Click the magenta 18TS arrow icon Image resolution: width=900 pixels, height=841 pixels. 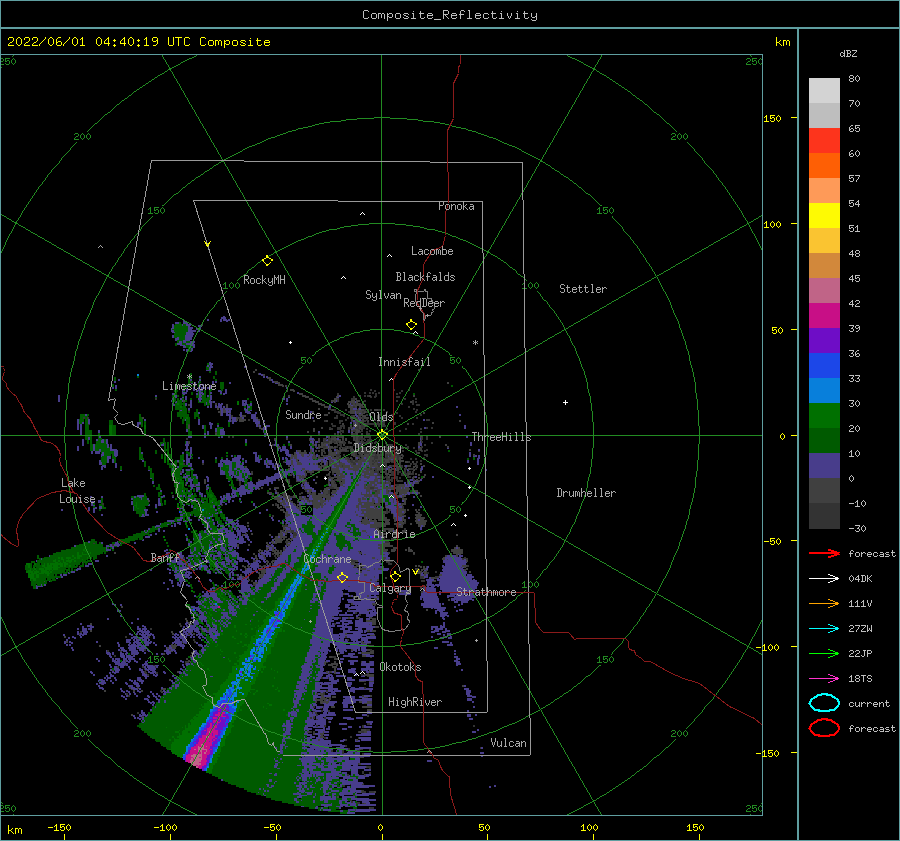tap(824, 679)
